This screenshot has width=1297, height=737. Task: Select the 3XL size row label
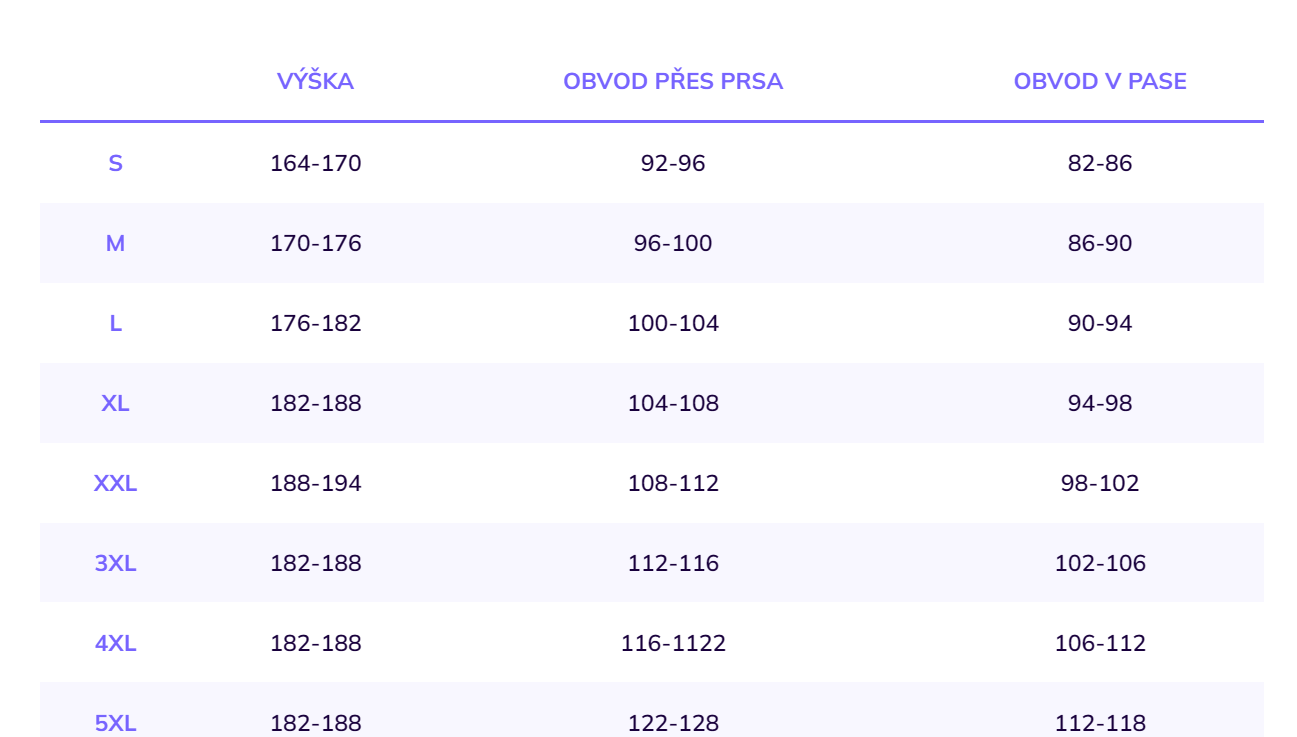[x=115, y=563]
